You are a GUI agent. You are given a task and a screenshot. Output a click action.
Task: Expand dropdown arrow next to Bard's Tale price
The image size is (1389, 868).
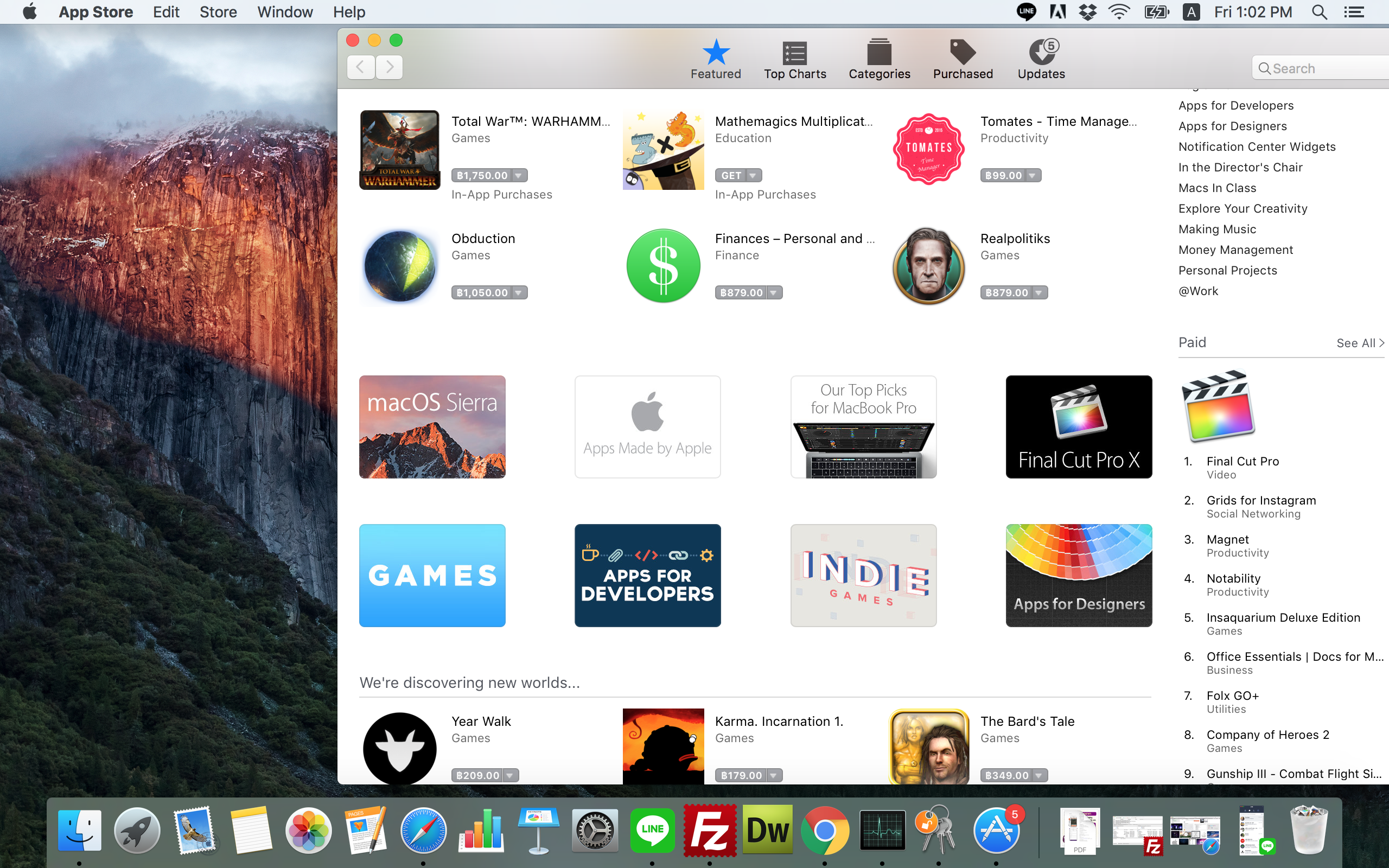pos(1040,776)
